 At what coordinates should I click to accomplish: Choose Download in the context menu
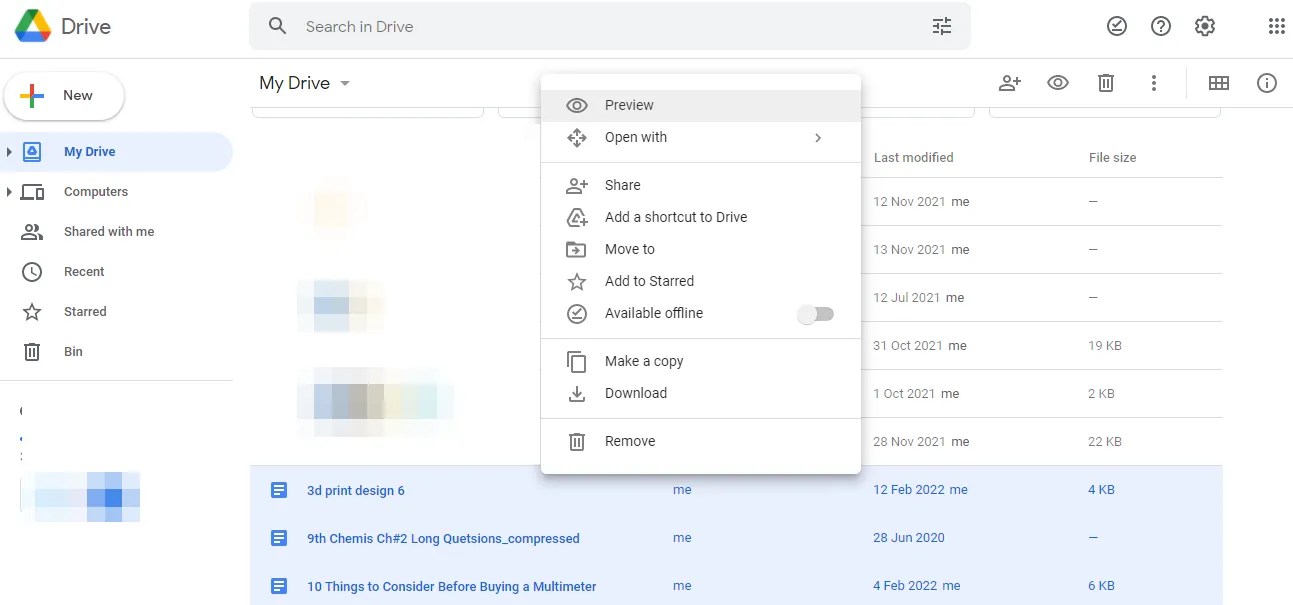click(637, 393)
